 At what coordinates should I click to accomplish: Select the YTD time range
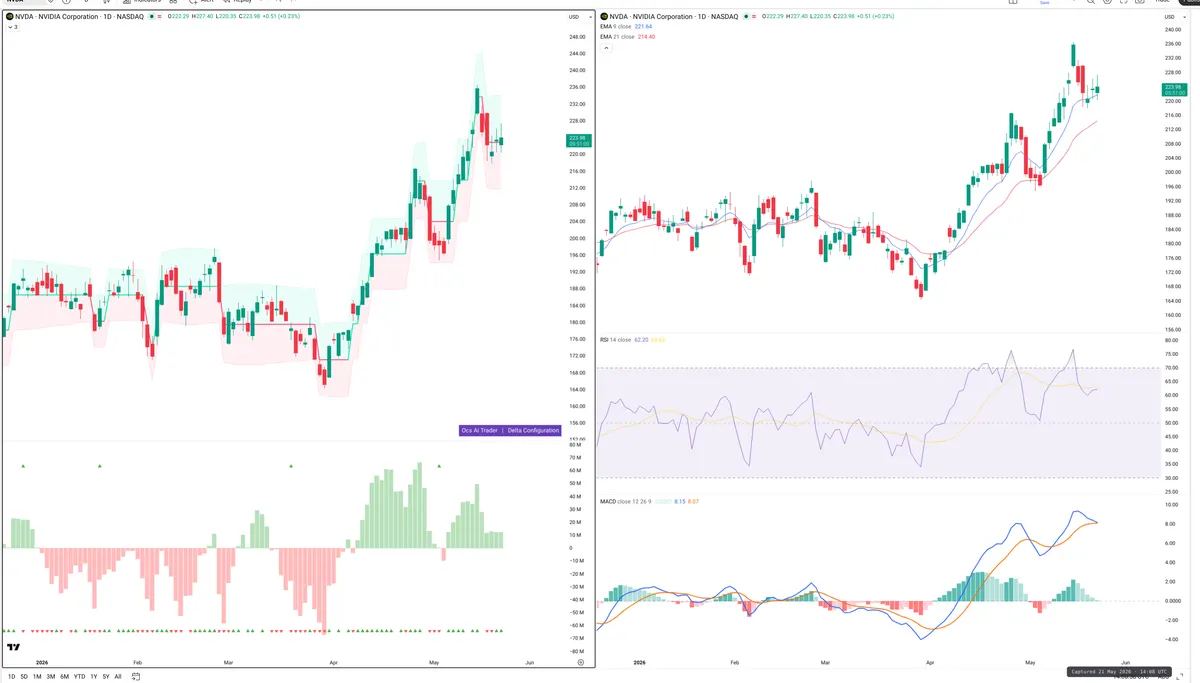[79, 677]
